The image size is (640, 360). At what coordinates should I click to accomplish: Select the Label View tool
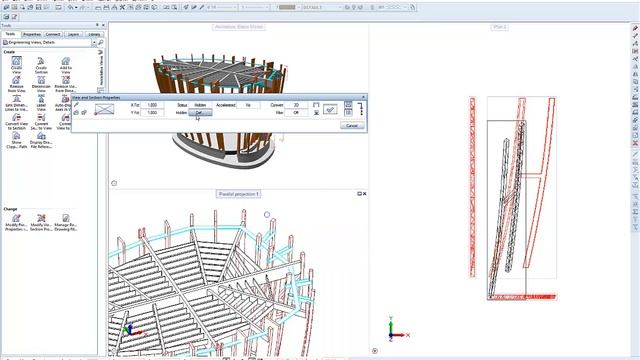41,103
